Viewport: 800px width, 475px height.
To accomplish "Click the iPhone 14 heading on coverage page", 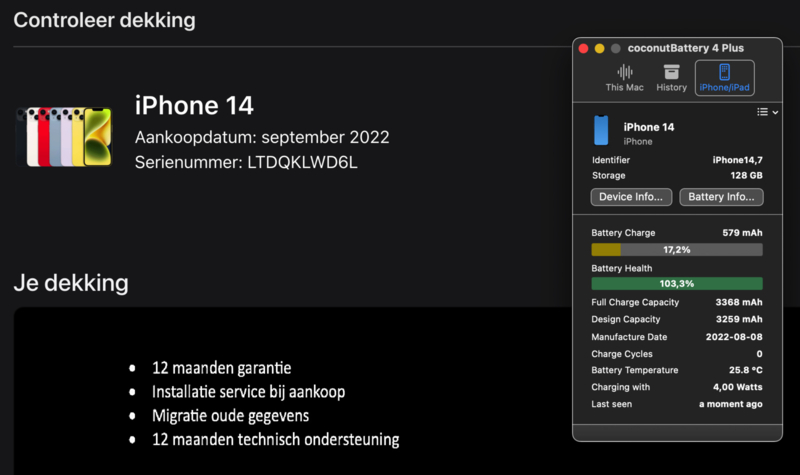I will (x=194, y=106).
